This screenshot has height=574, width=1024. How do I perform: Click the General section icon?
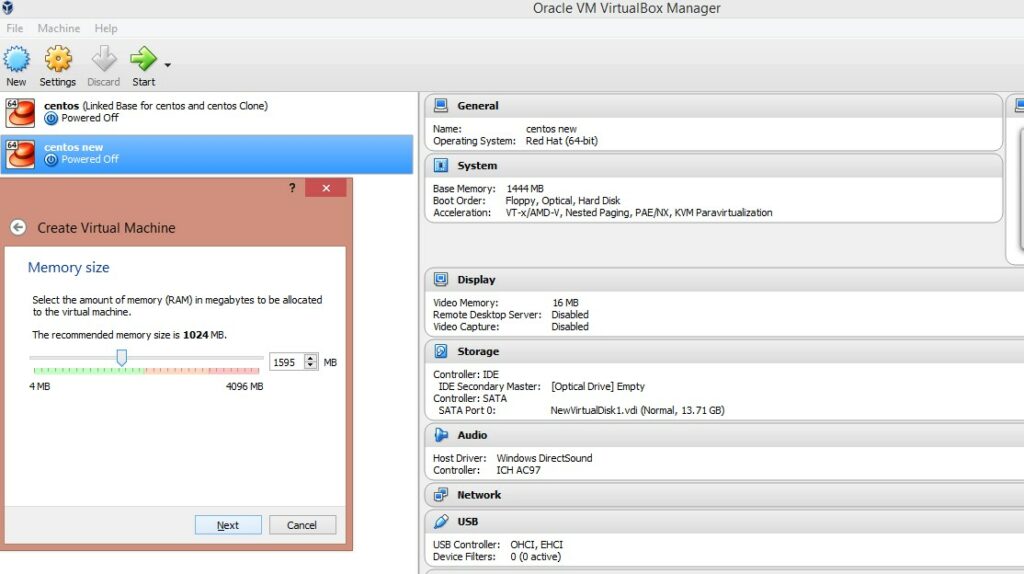click(x=441, y=105)
